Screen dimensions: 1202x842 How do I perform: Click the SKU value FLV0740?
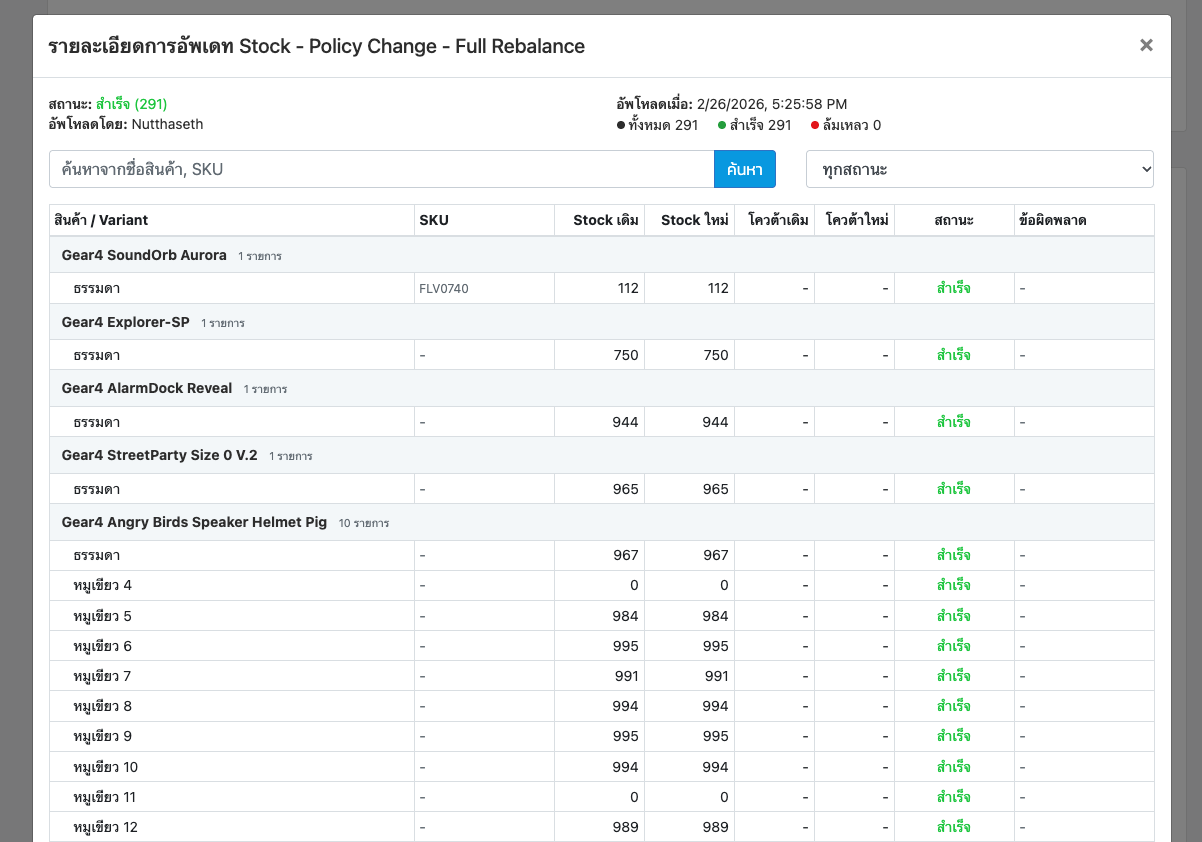(444, 289)
